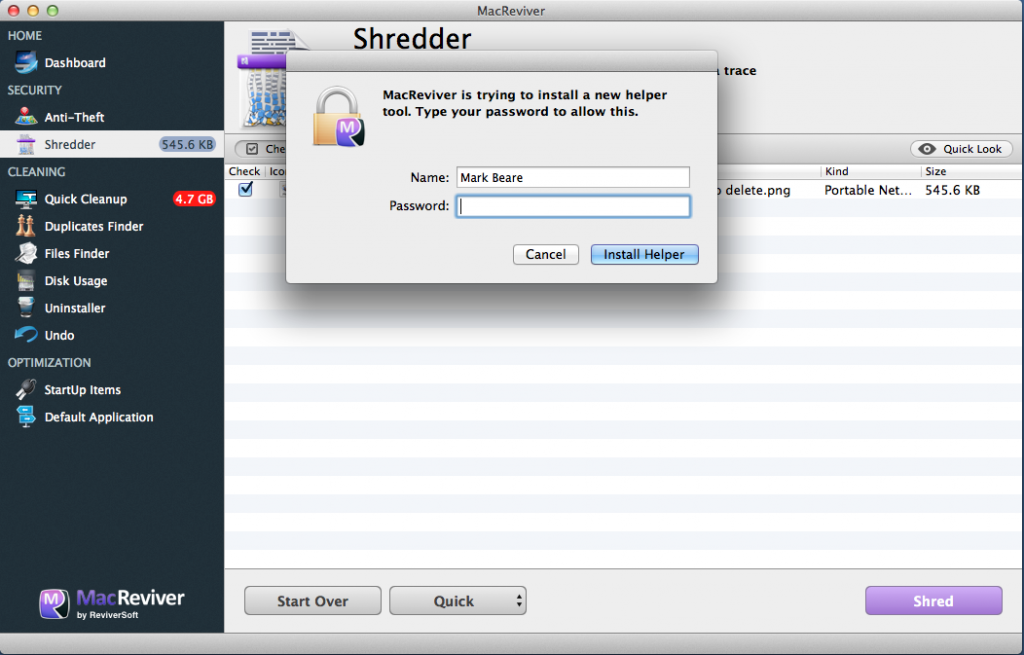This screenshot has height=655, width=1024.
Task: Uncheck the delete.png file checkbox
Action: (246, 189)
